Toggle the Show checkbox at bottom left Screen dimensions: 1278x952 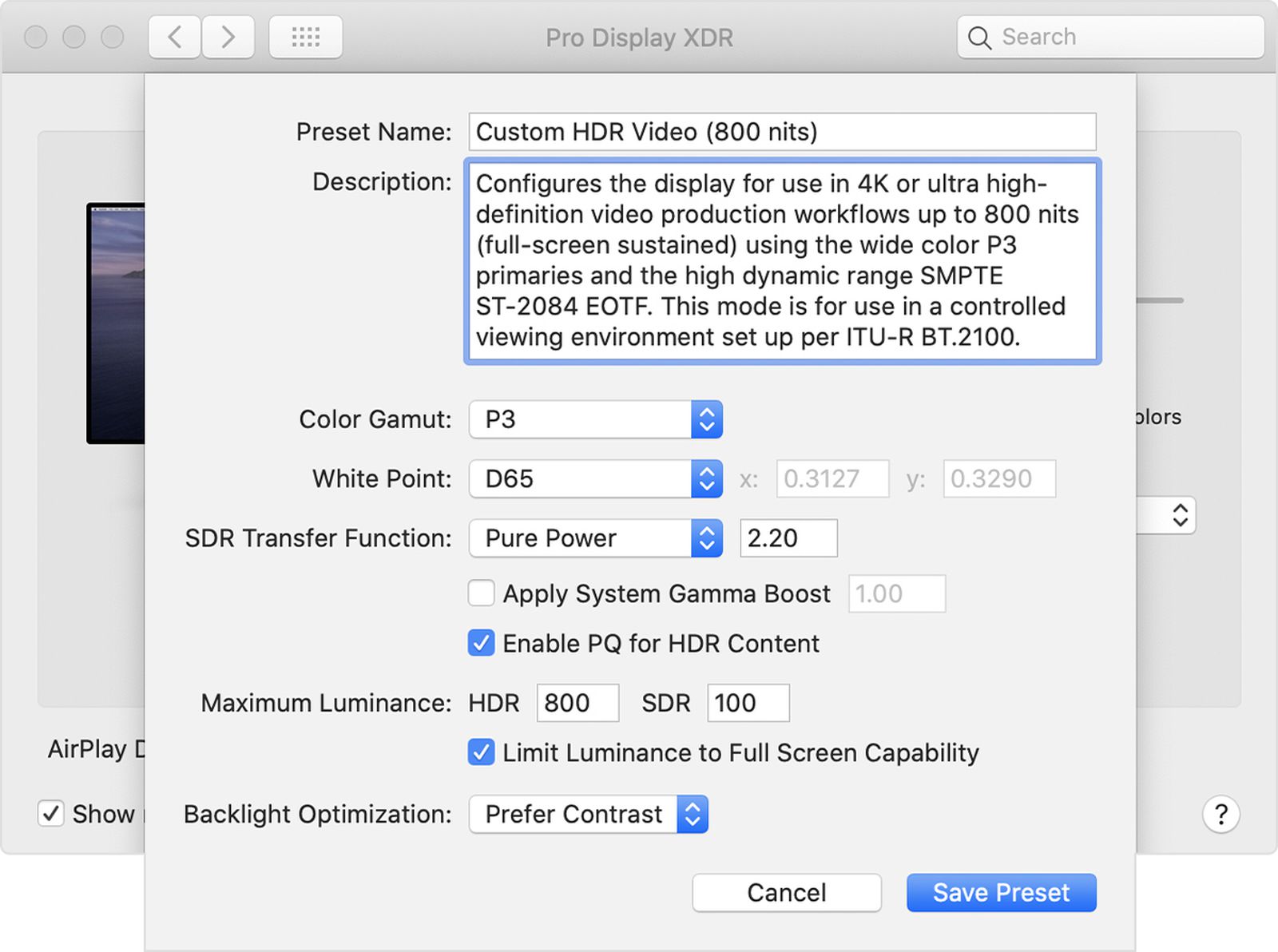51,814
